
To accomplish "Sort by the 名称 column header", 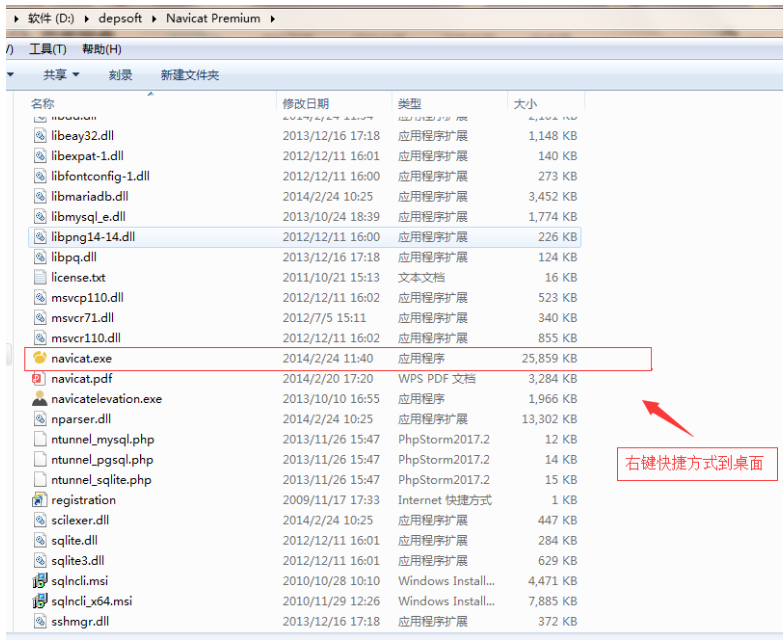I will click(42, 104).
